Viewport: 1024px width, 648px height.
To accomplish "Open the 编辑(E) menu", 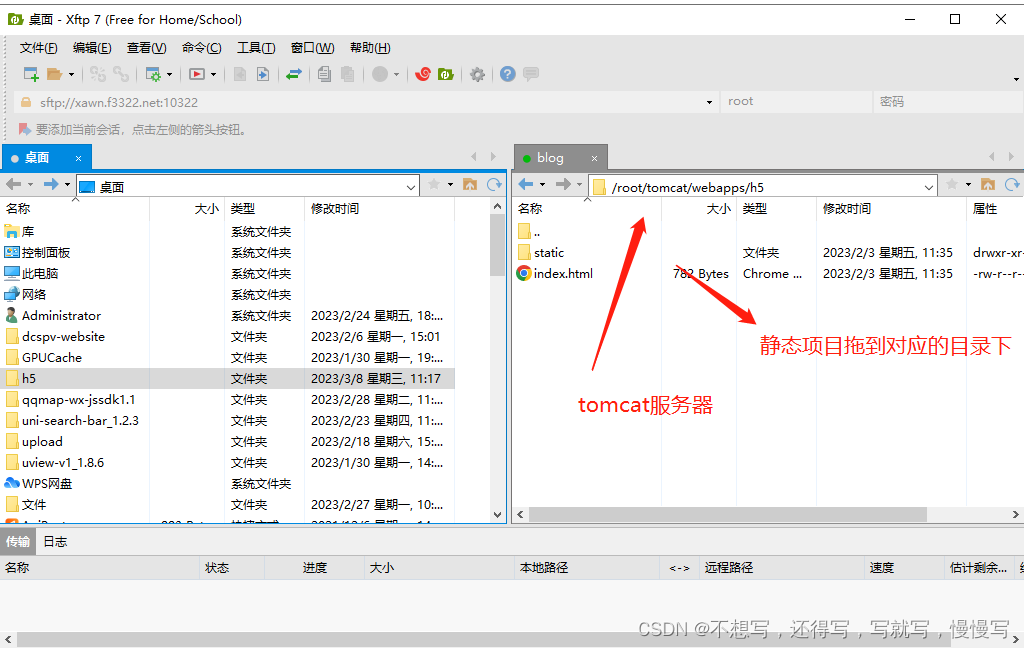I will 92,48.
